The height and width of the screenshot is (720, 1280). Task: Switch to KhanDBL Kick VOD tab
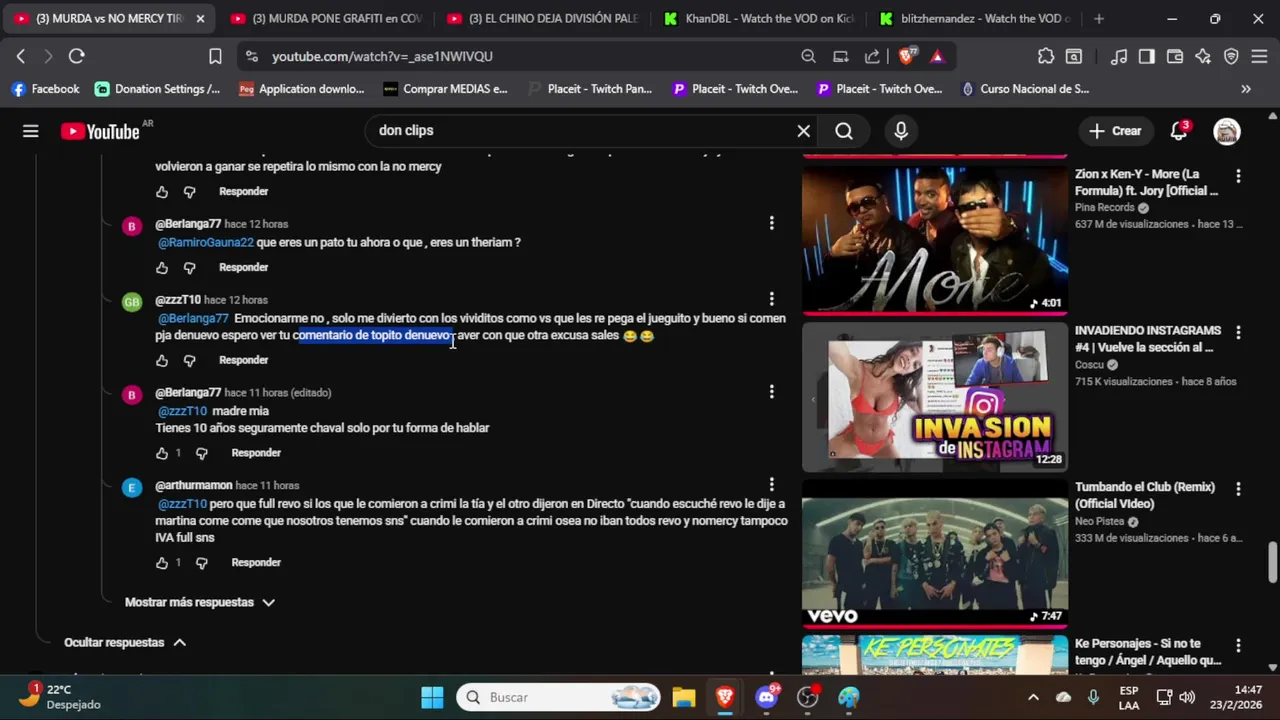click(x=760, y=18)
